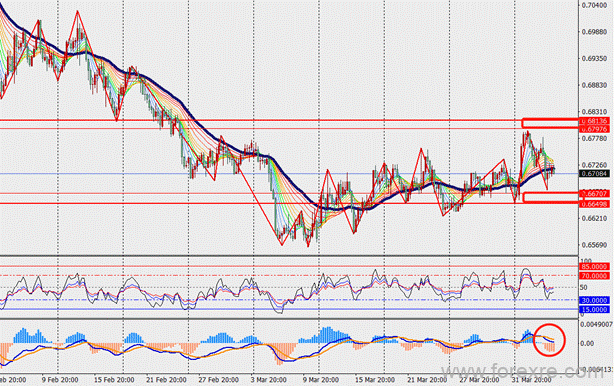Click the red circle on the MACD histogram
The height and width of the screenshot is (386, 614).
click(x=550, y=340)
